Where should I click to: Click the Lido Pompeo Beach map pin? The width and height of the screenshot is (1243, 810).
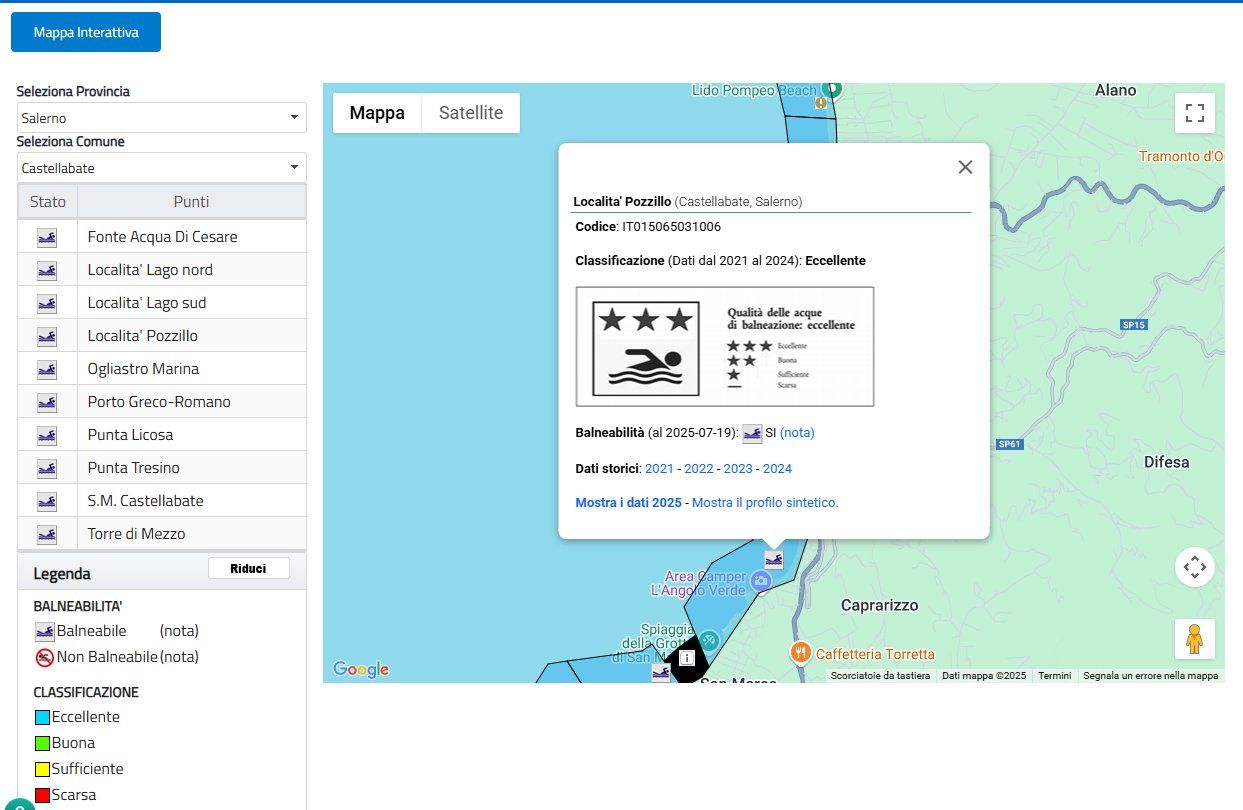[x=831, y=90]
